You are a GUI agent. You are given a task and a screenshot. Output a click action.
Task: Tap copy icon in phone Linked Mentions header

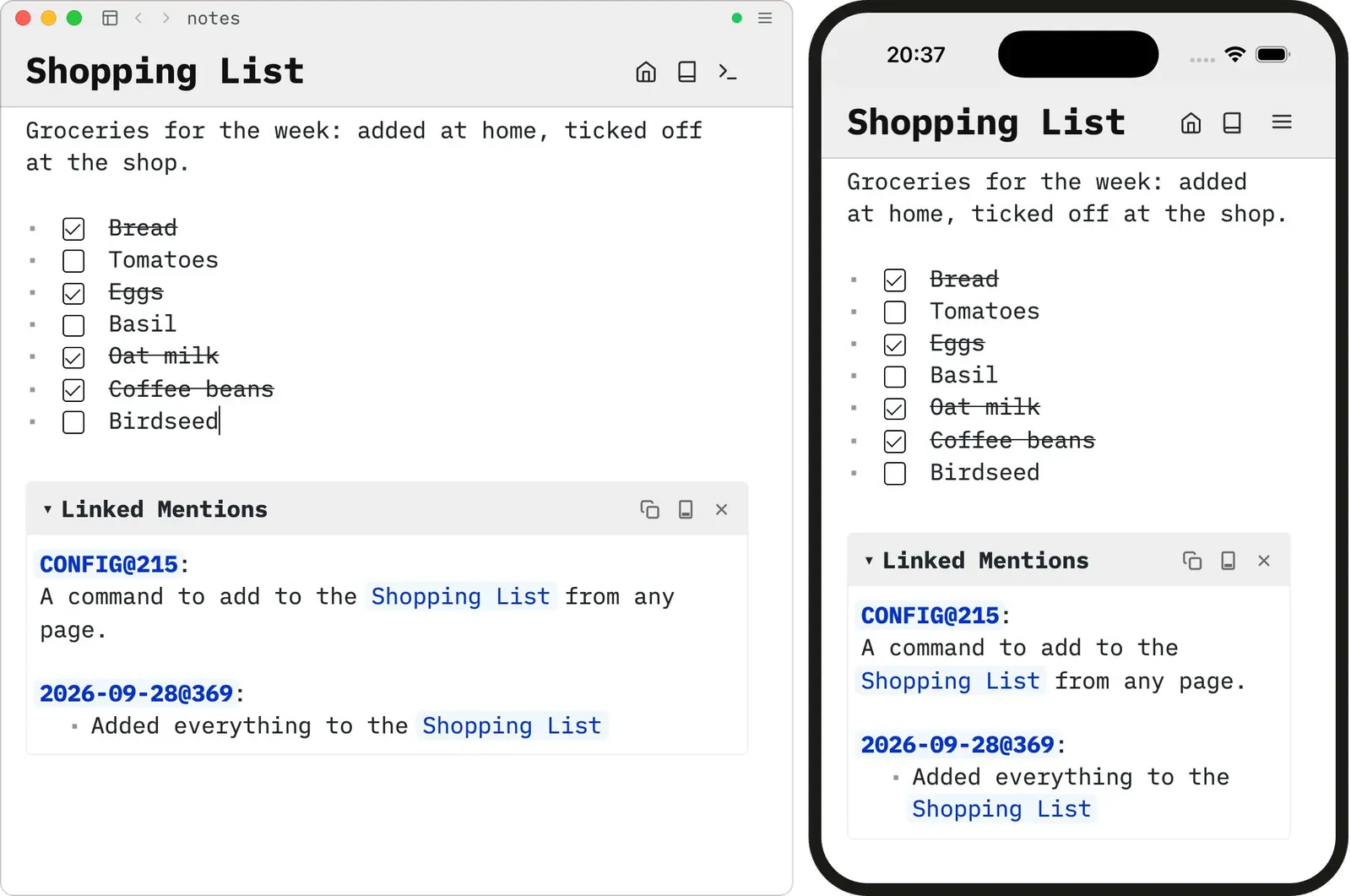point(1192,561)
